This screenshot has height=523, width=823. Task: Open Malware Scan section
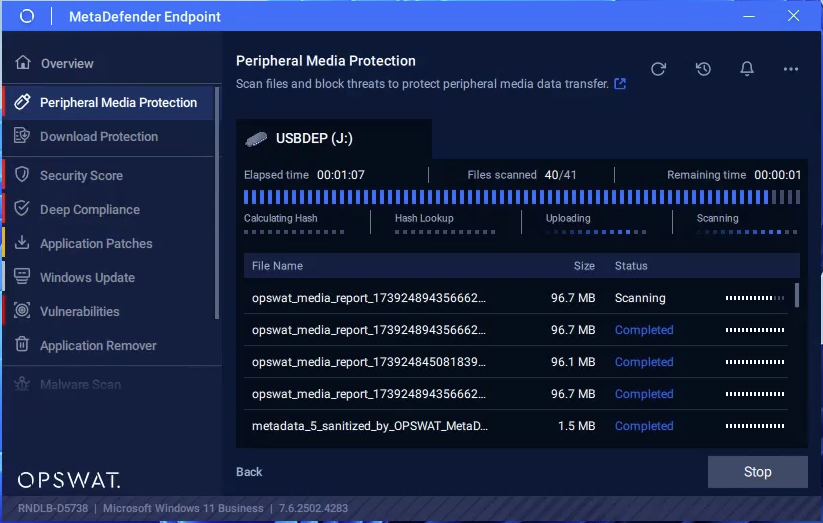(80, 384)
